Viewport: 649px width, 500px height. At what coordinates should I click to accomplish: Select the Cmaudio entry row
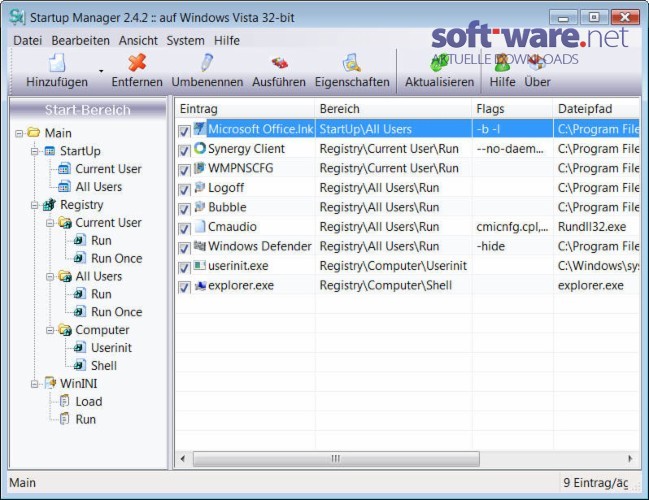tap(408, 227)
